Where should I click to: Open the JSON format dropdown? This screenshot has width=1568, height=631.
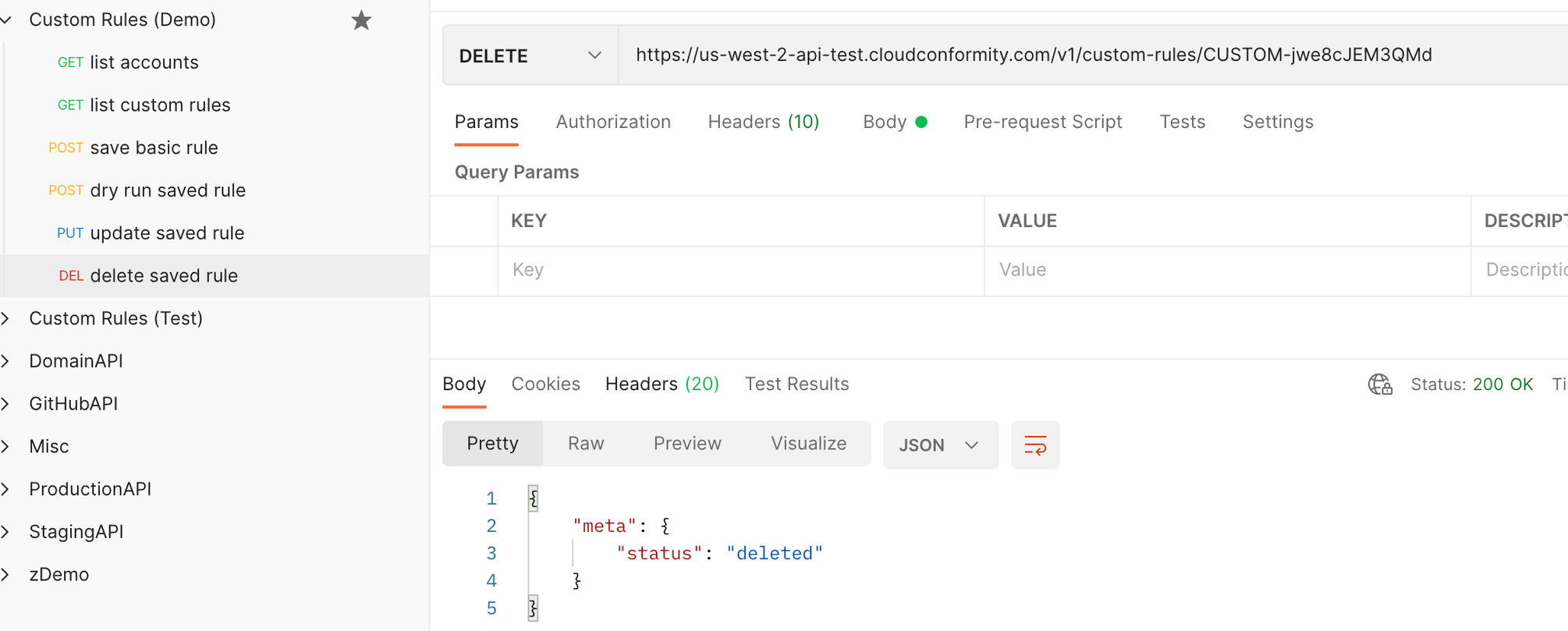(x=939, y=445)
